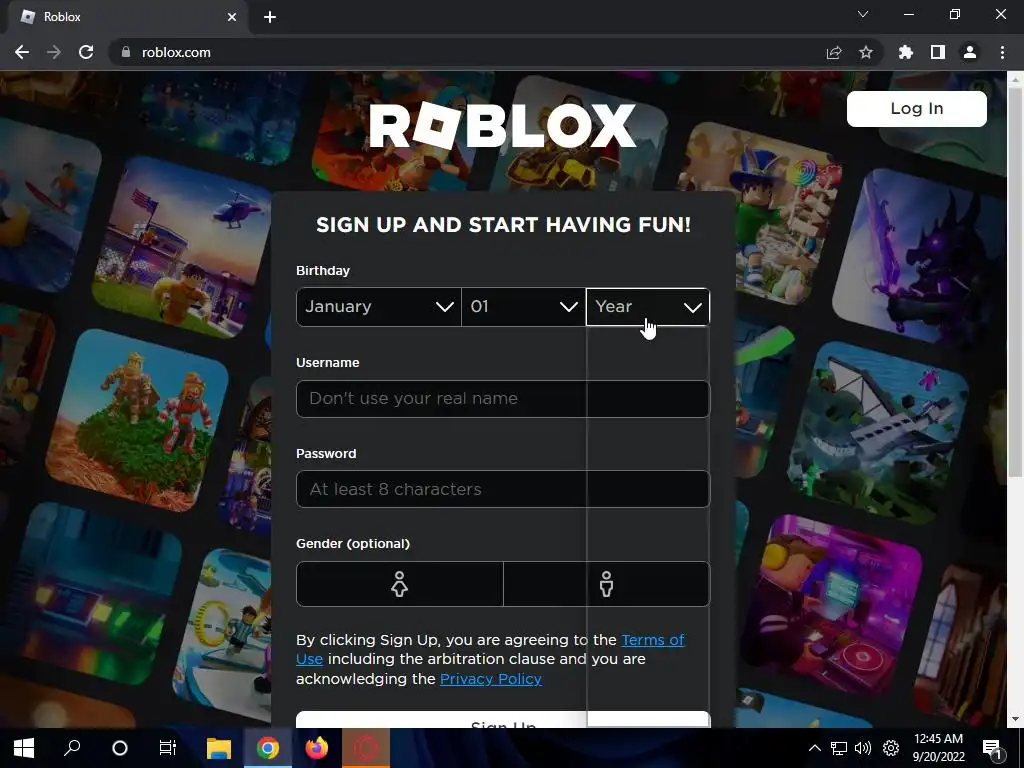Viewport: 1024px width, 768px height.
Task: Open Windows taskbar search
Action: (72, 748)
